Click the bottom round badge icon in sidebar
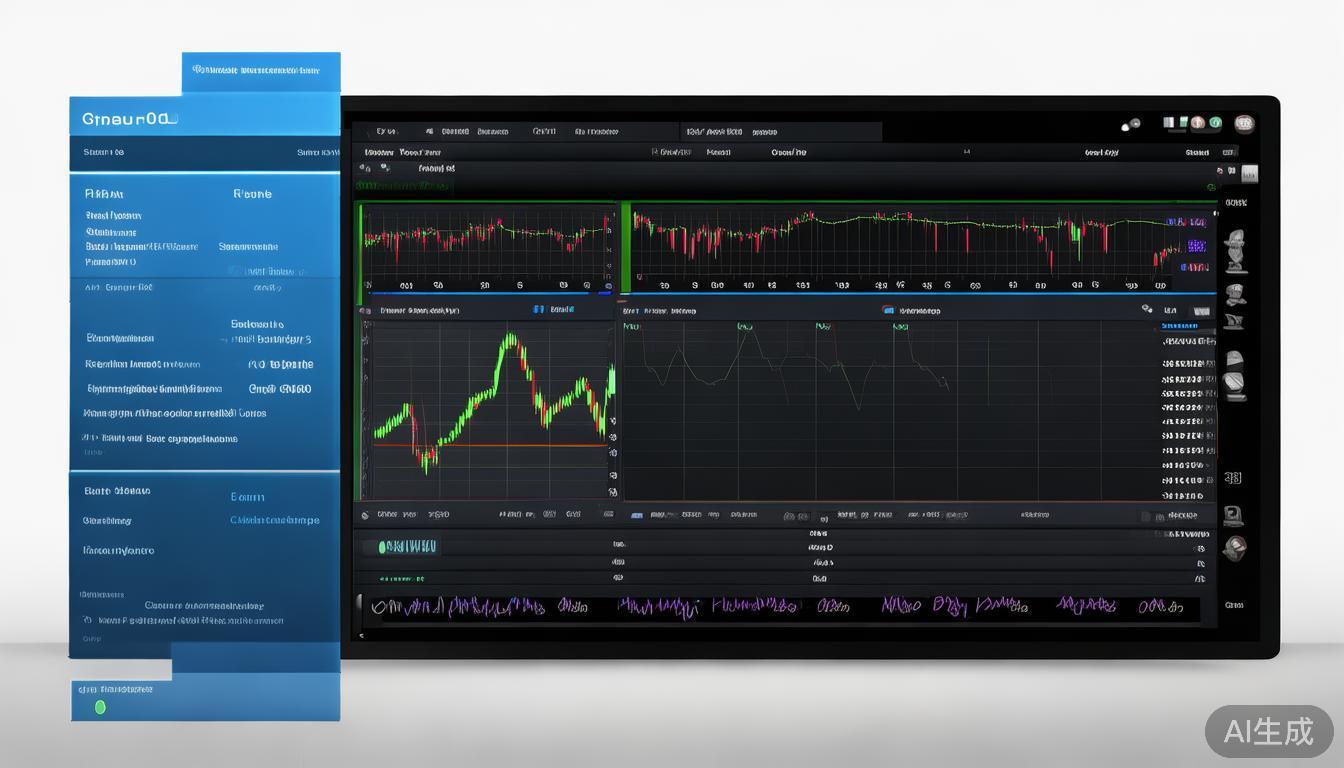 coord(1235,548)
